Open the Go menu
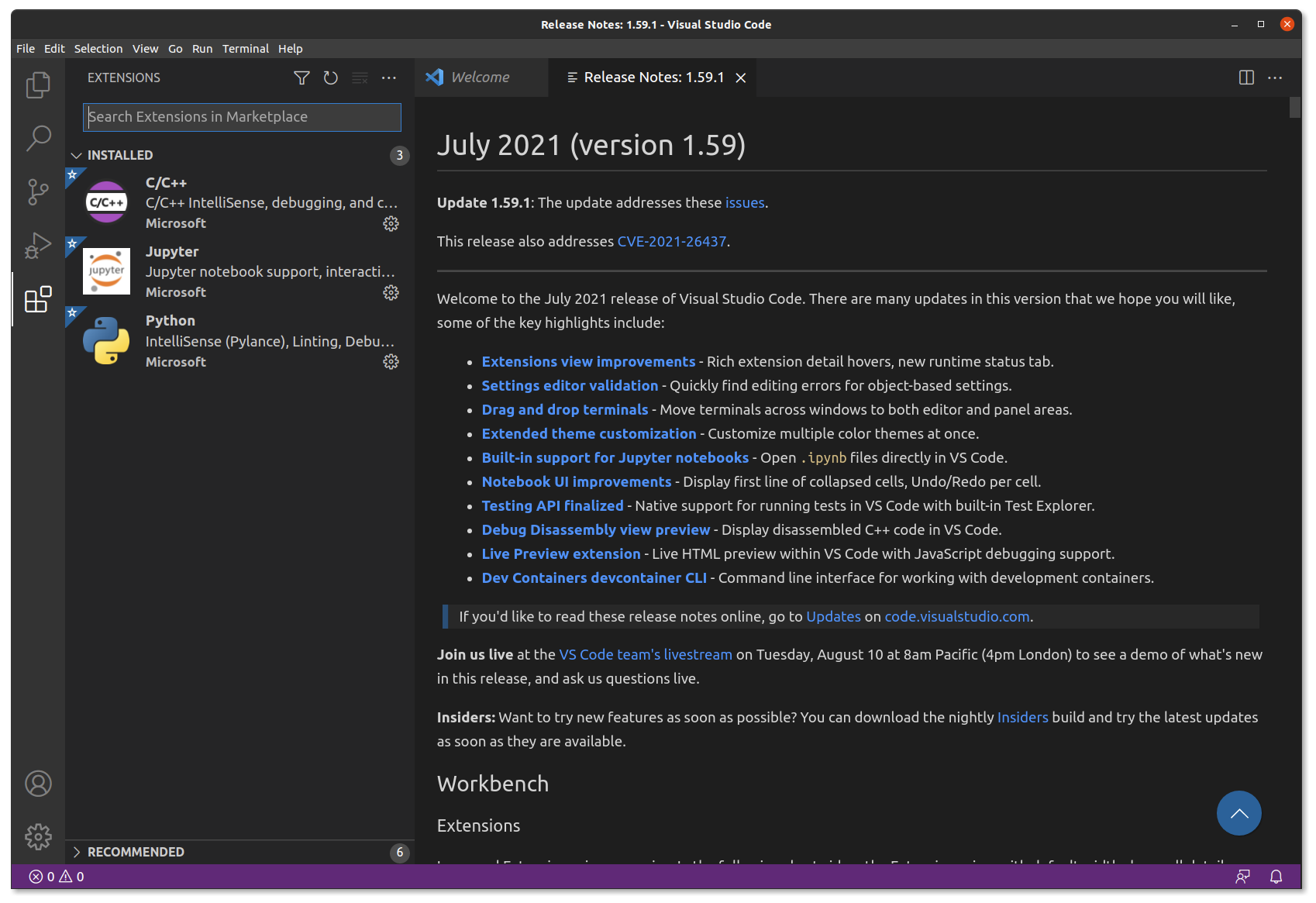 (x=176, y=48)
